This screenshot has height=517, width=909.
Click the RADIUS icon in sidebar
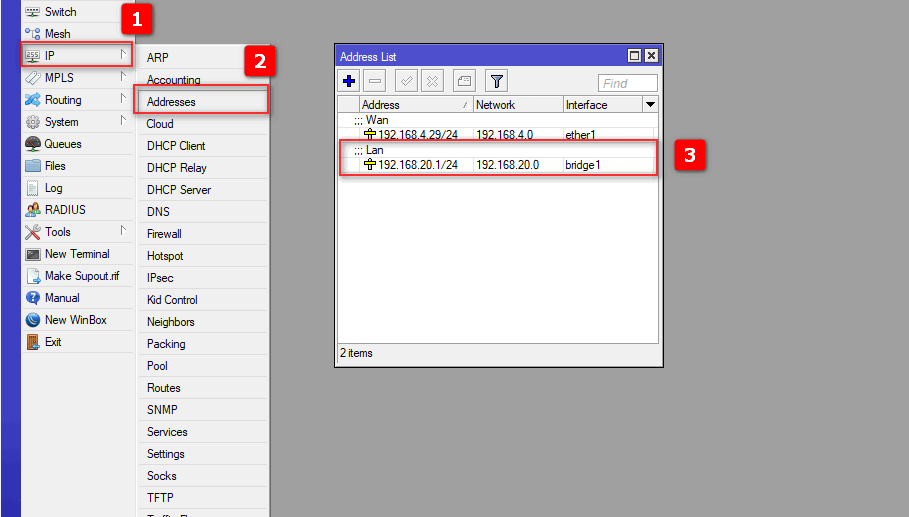[x=33, y=210]
